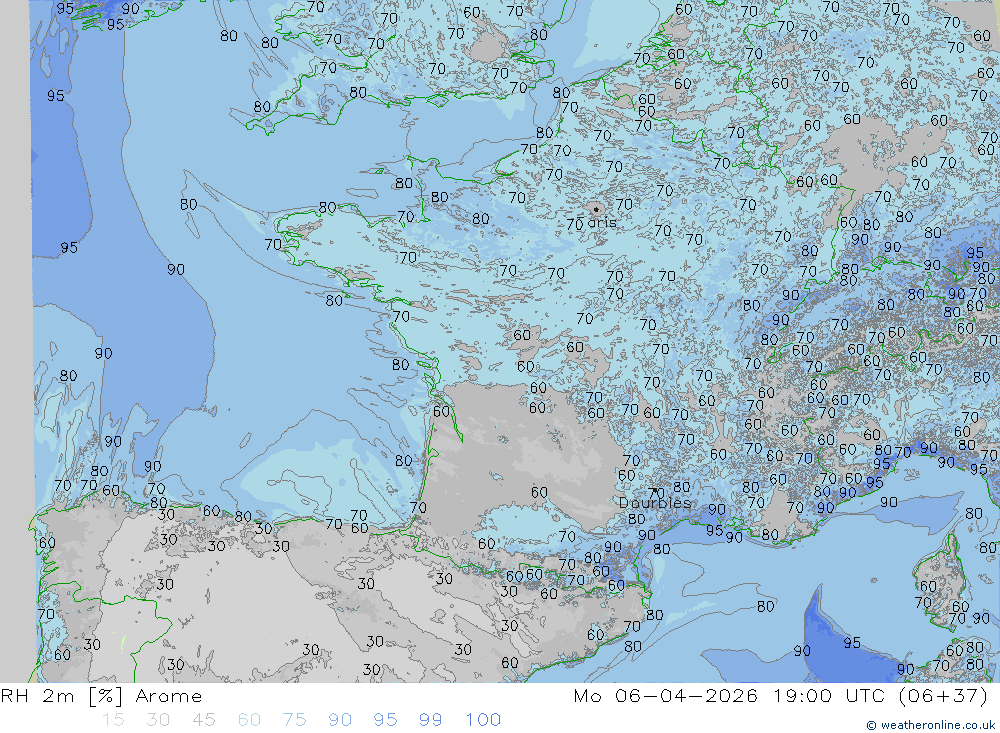Click legend value 45

pos(203,720)
